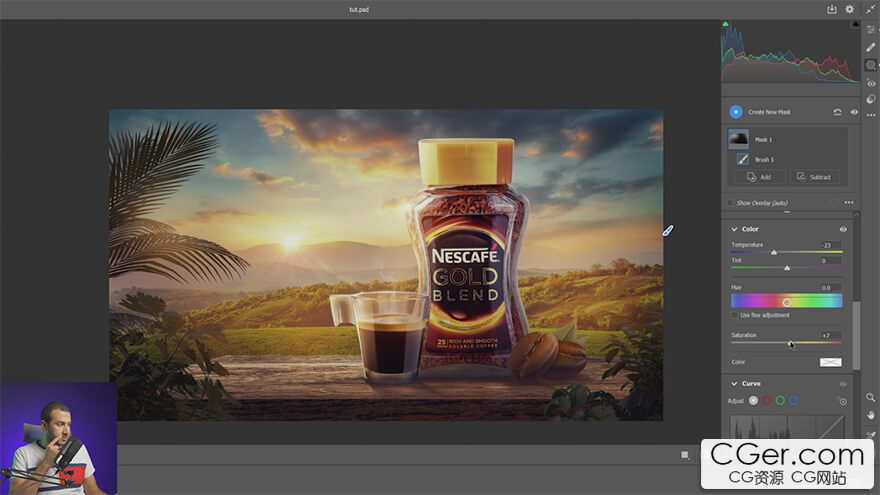880x495 pixels.
Task: Click the Temperature value field
Action: click(x=830, y=245)
